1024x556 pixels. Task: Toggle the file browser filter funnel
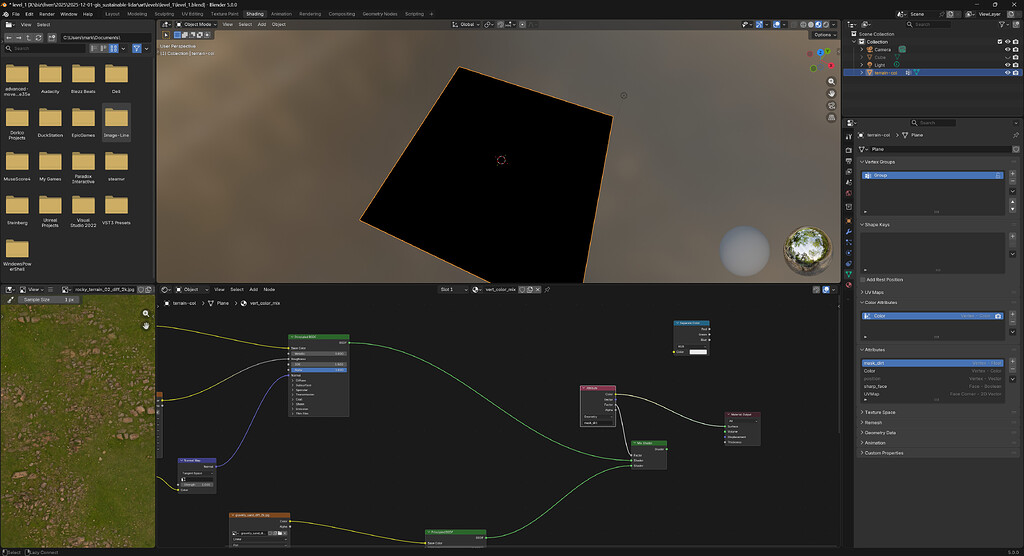[136, 48]
